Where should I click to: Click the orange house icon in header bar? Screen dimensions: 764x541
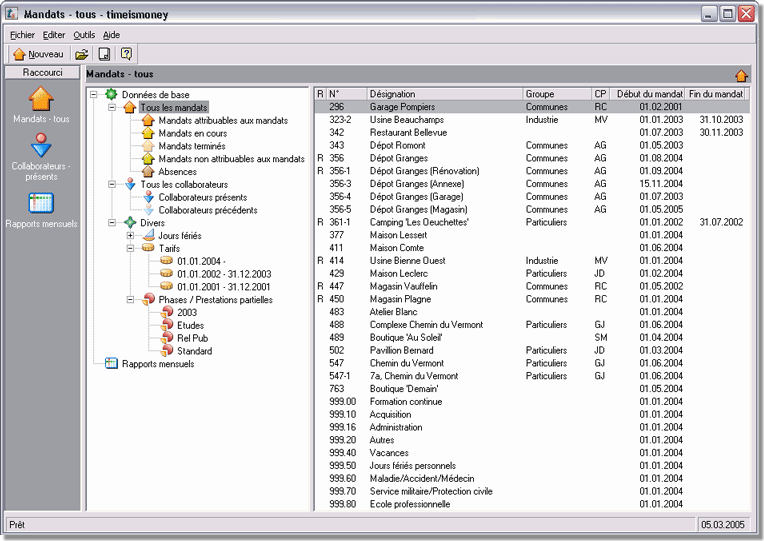click(x=741, y=75)
